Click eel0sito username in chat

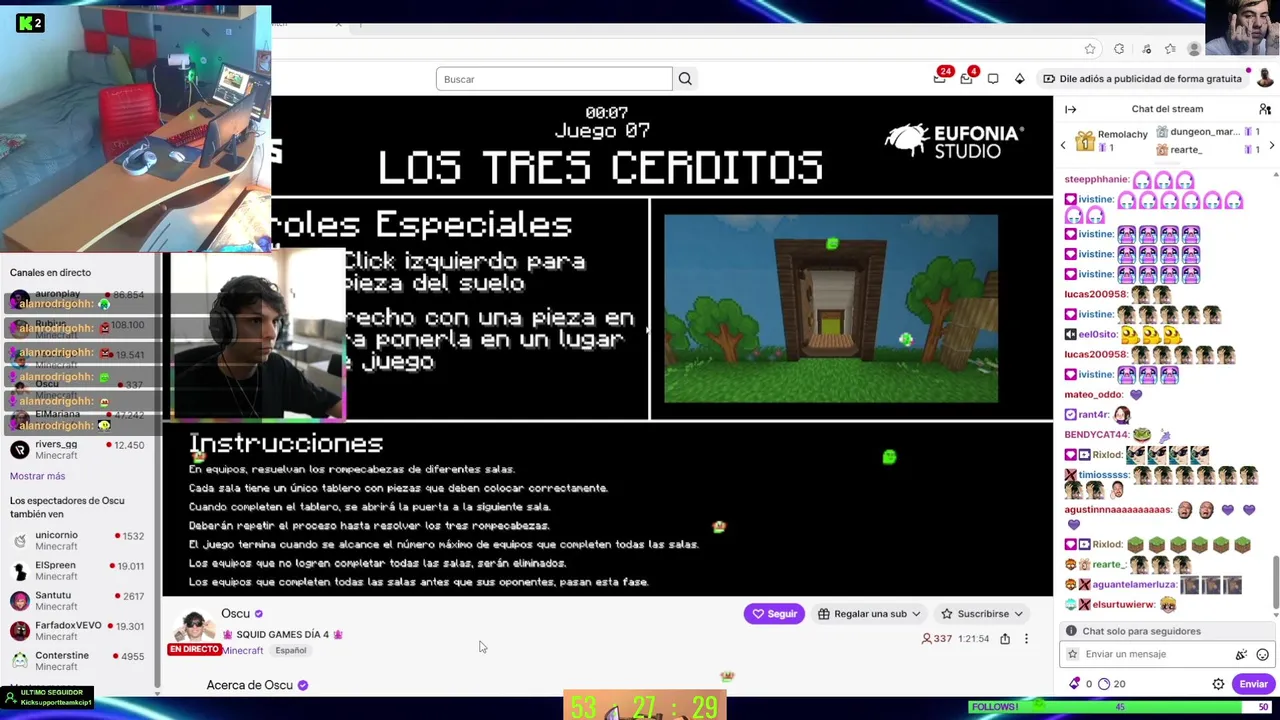tap(1097, 335)
